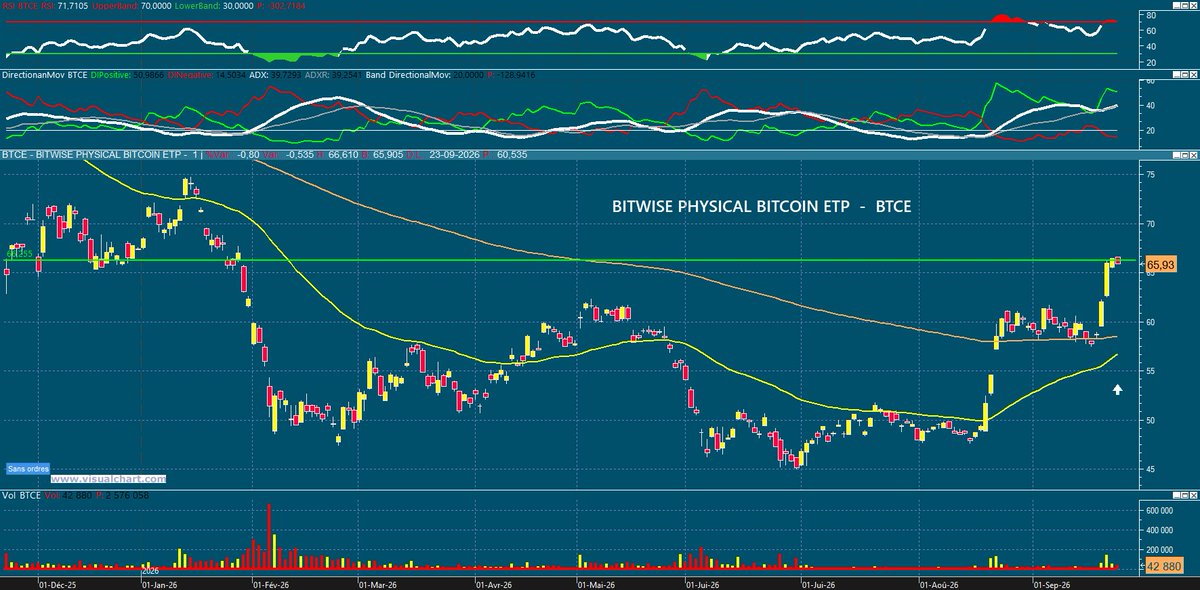The width and height of the screenshot is (1200, 590).
Task: Maximize the BTCE price chart panel
Action: (x=1185, y=155)
